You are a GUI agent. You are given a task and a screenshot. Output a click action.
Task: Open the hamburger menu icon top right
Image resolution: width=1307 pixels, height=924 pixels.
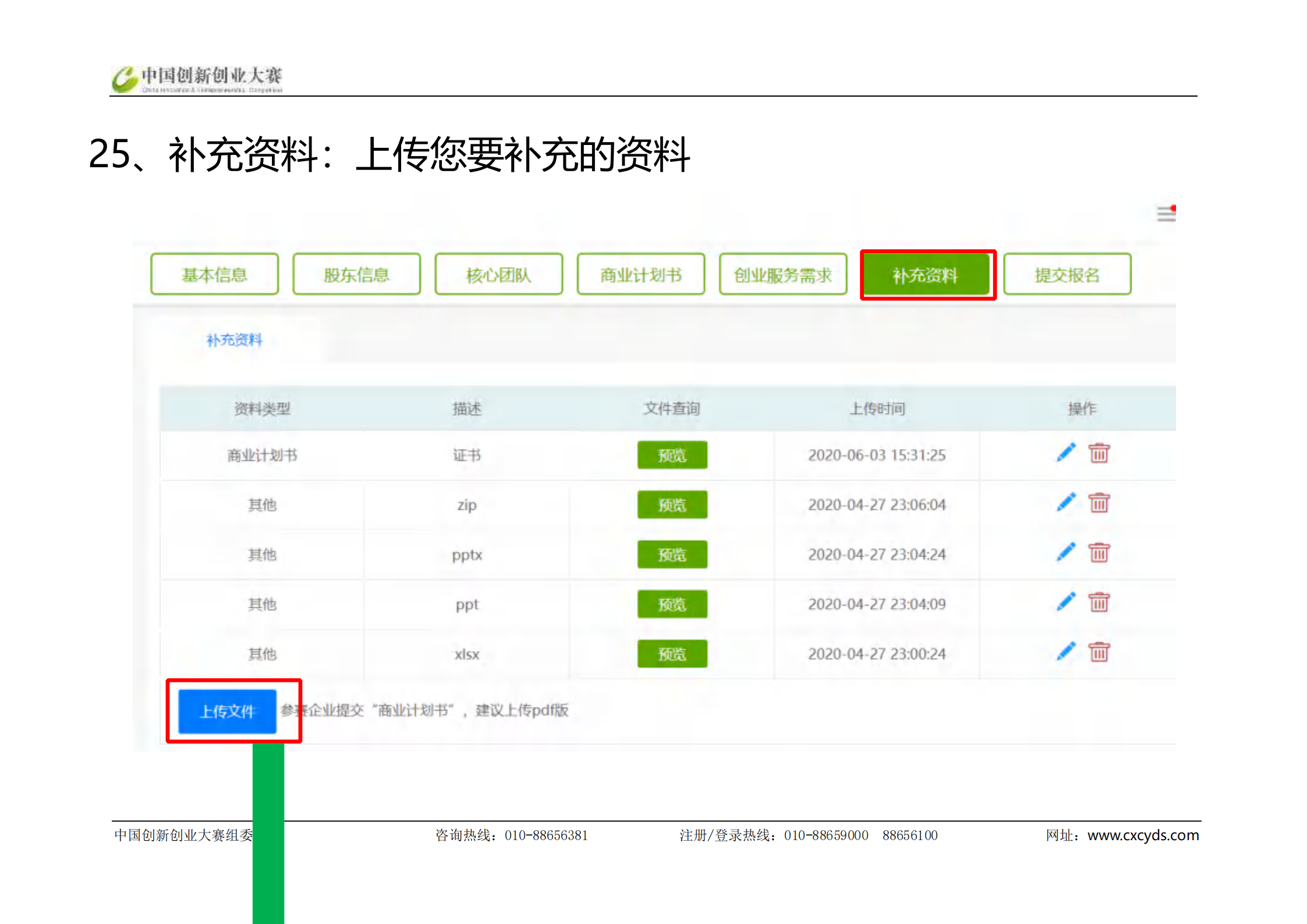[1166, 214]
